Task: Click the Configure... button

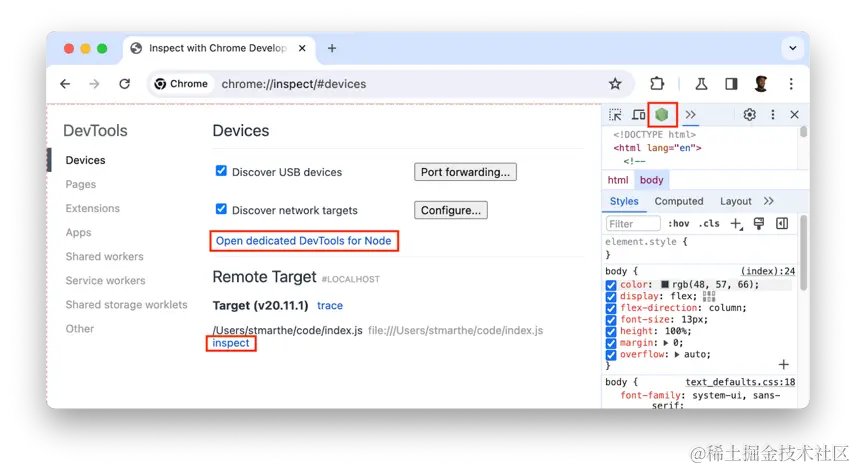Action: pyautogui.click(x=451, y=210)
